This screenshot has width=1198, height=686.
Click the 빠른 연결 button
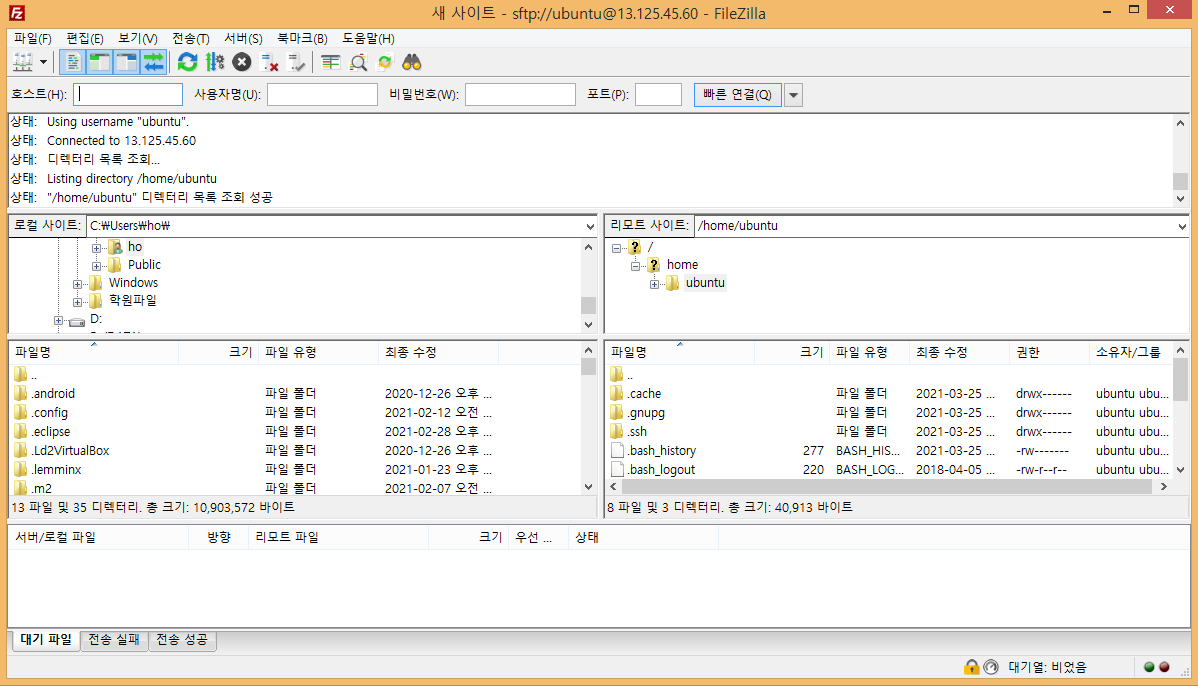pos(737,95)
